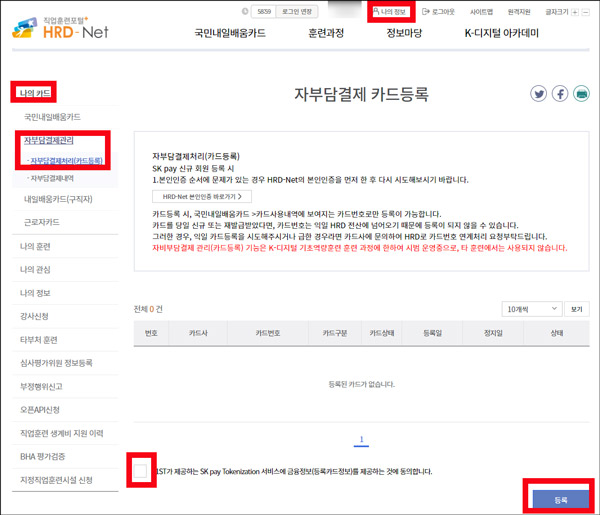The image size is (600, 515).
Task: Click the 글자크기 label
Action: (x=556, y=12)
